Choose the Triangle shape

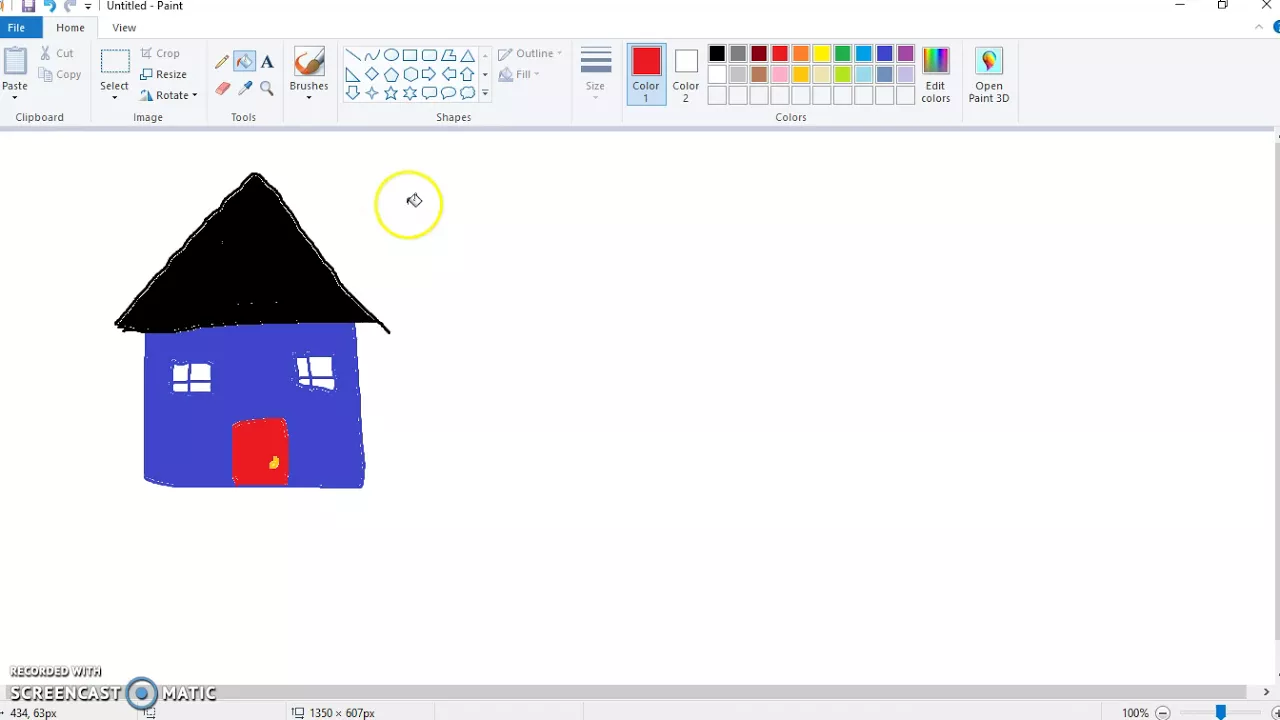467,55
